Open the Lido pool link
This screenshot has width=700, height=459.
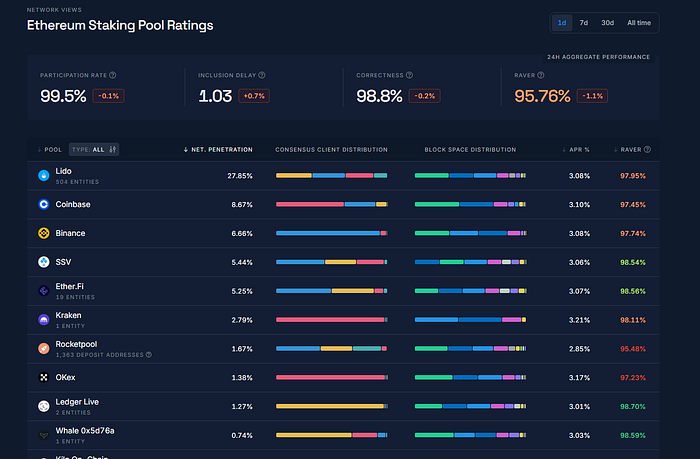(x=63, y=171)
